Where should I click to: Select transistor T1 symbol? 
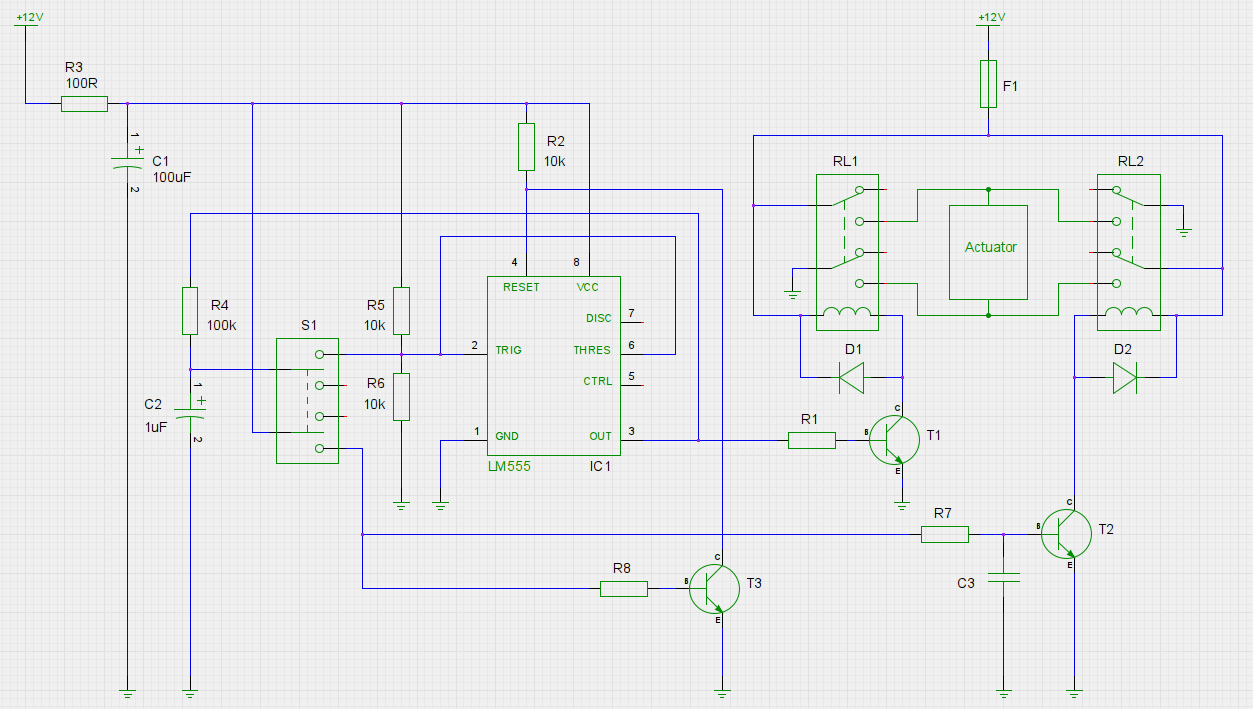pos(893,438)
